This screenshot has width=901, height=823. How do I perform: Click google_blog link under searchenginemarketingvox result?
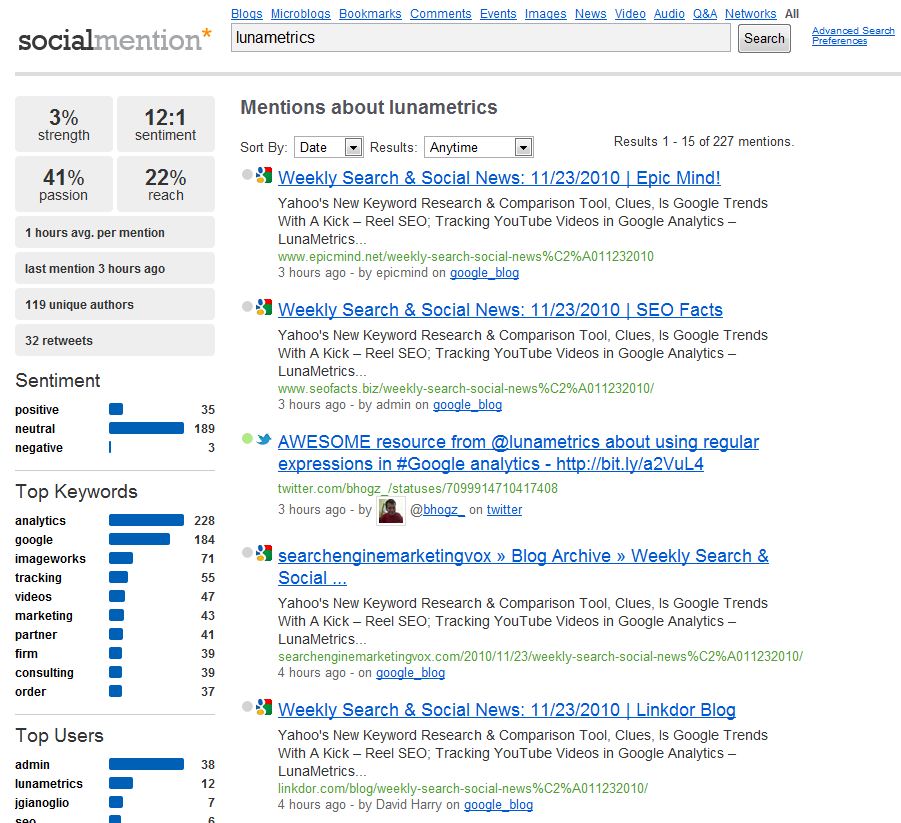[x=410, y=673]
